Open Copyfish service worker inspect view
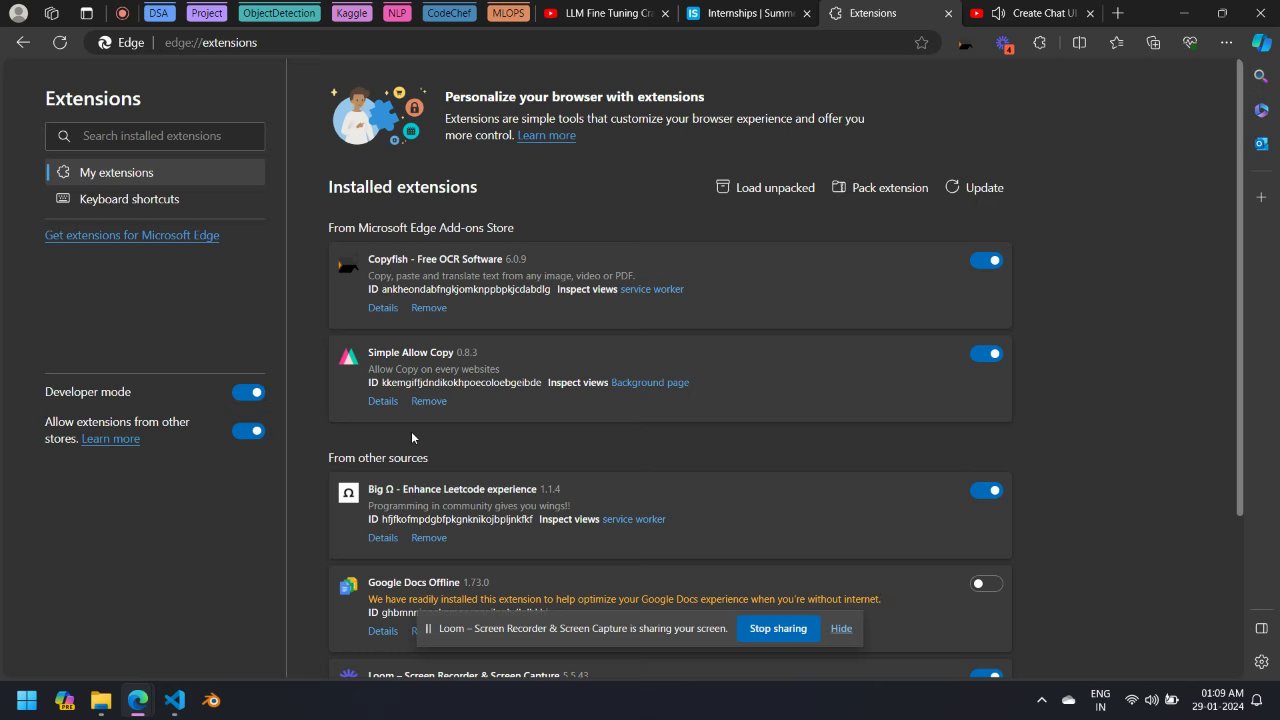Screen dimensions: 1280x720 coord(652,289)
